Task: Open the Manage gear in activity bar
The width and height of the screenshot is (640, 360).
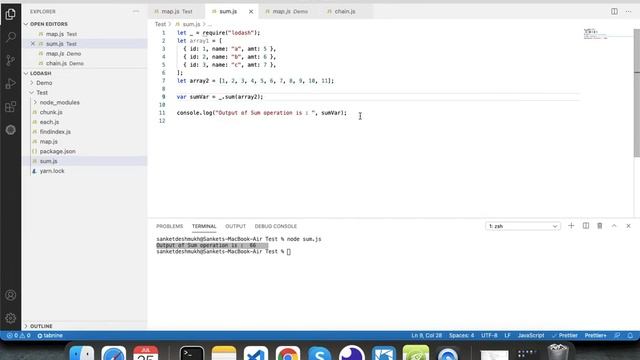Action: [11, 318]
